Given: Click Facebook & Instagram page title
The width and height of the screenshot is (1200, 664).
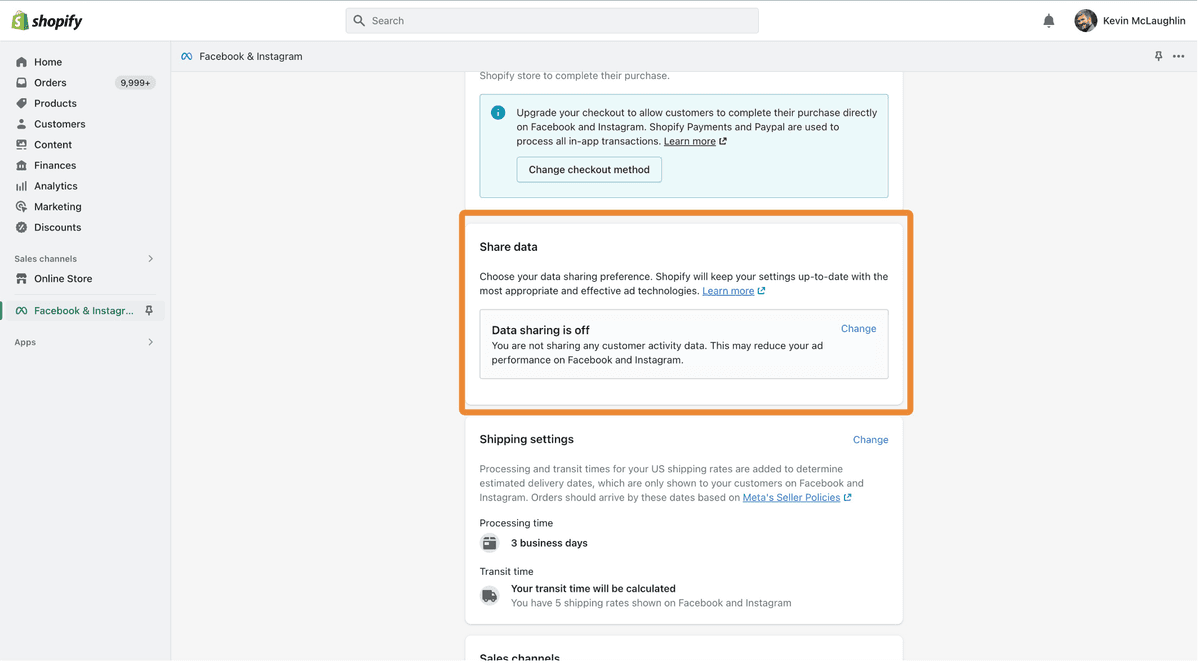Looking at the screenshot, I should pyautogui.click(x=251, y=57).
